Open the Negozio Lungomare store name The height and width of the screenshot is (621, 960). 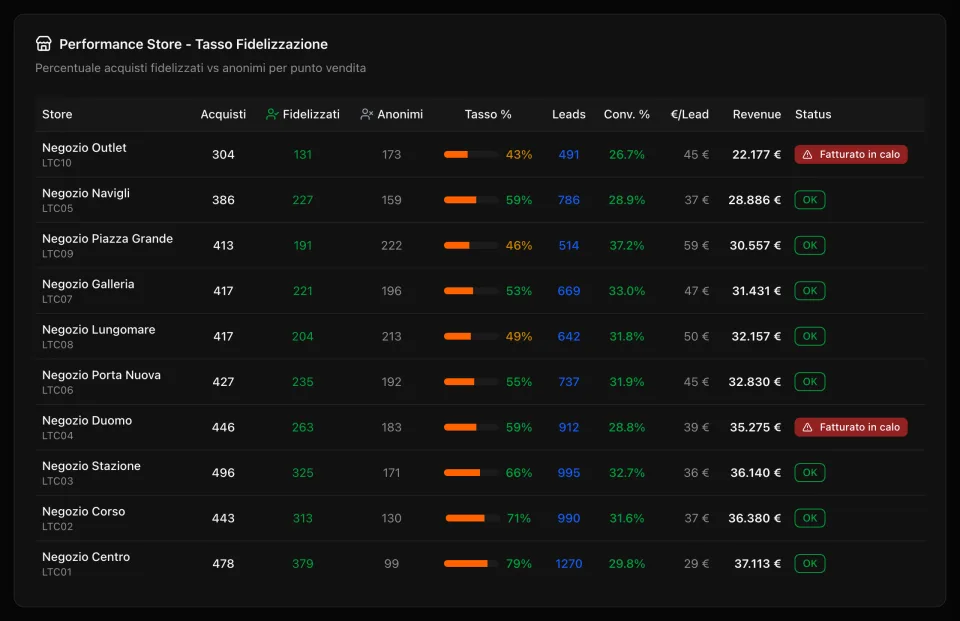(99, 329)
